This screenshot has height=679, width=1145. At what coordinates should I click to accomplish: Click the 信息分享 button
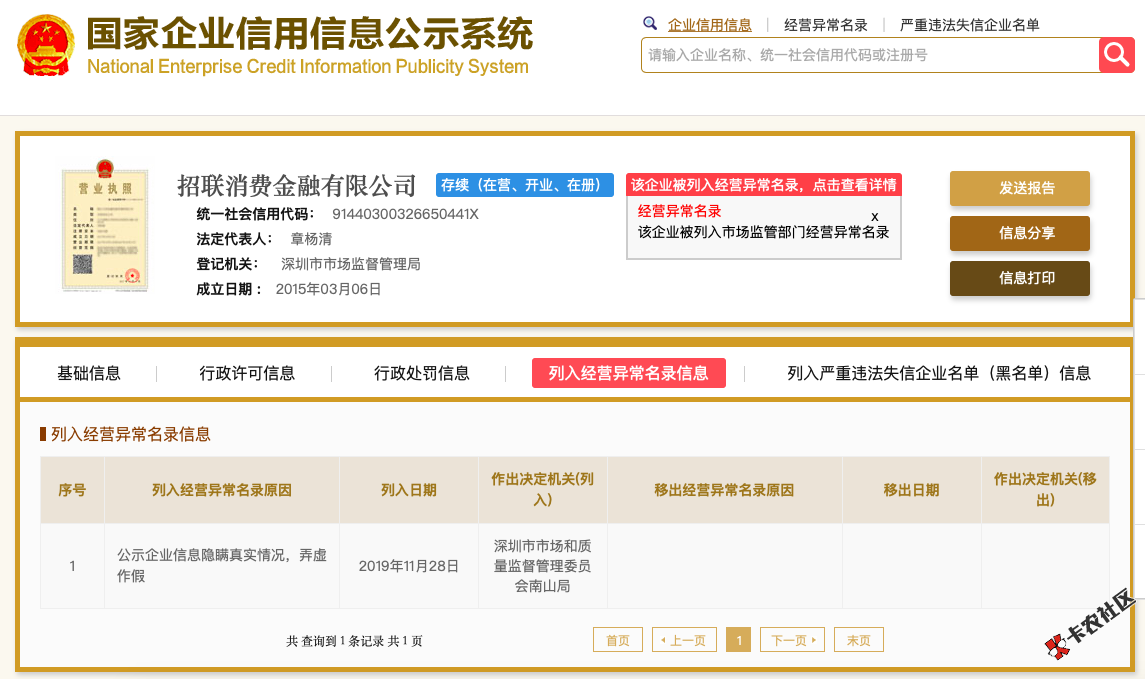click(1019, 234)
